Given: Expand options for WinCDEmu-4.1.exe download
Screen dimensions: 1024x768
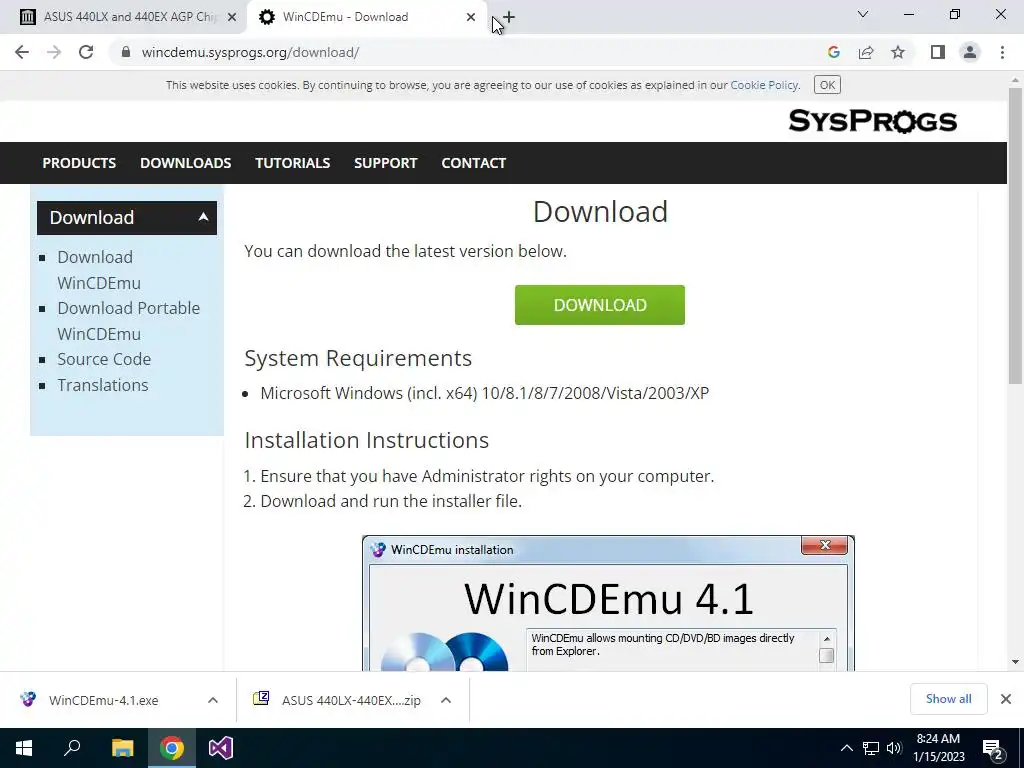Looking at the screenshot, I should pyautogui.click(x=213, y=700).
